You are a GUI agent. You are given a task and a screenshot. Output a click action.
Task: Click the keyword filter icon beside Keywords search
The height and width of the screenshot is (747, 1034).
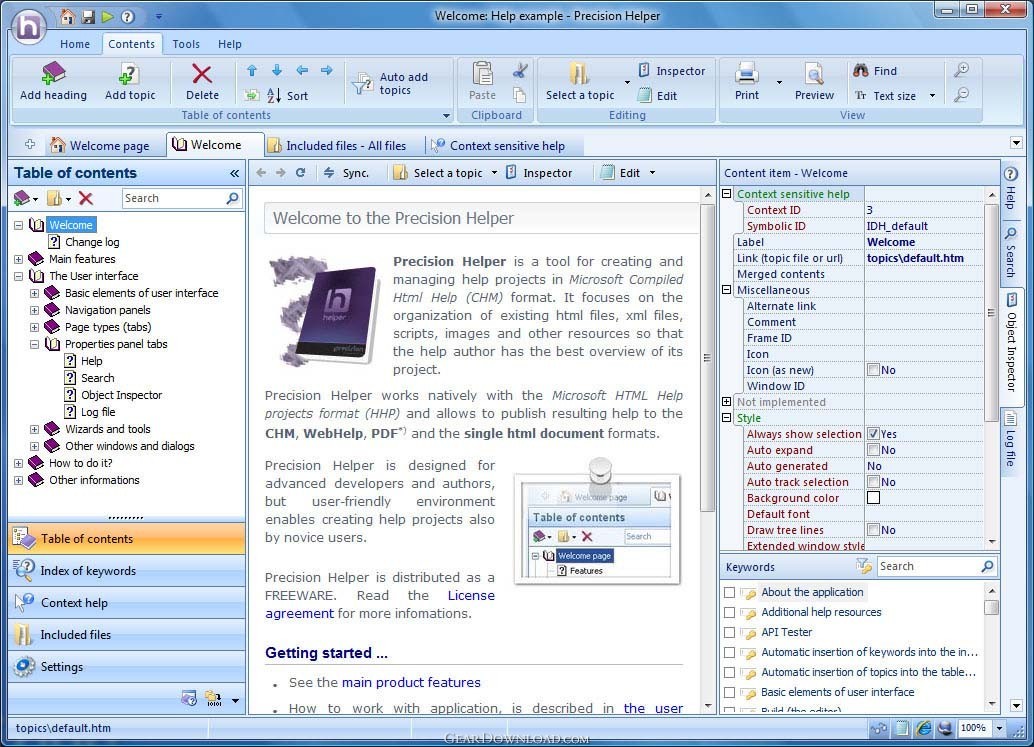[863, 566]
